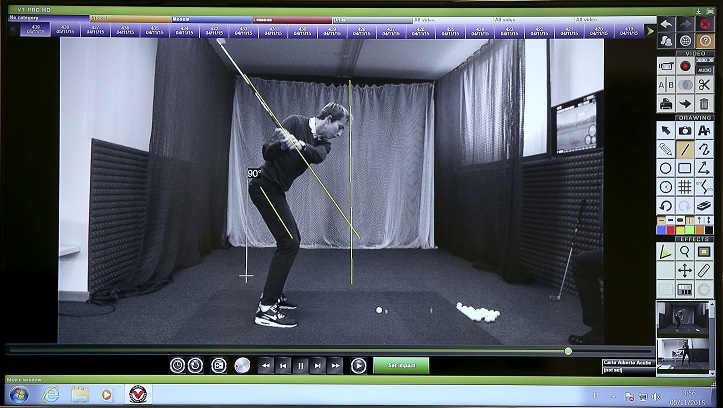
Task: Choose the thick line thickness option
Action: click(680, 220)
